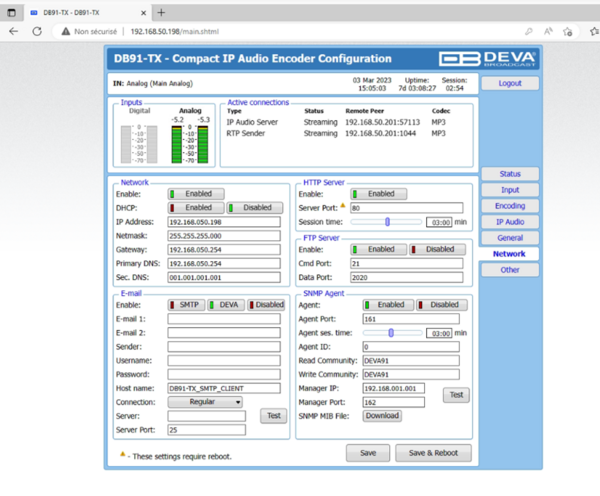Click the Agent Port field

click(411, 319)
